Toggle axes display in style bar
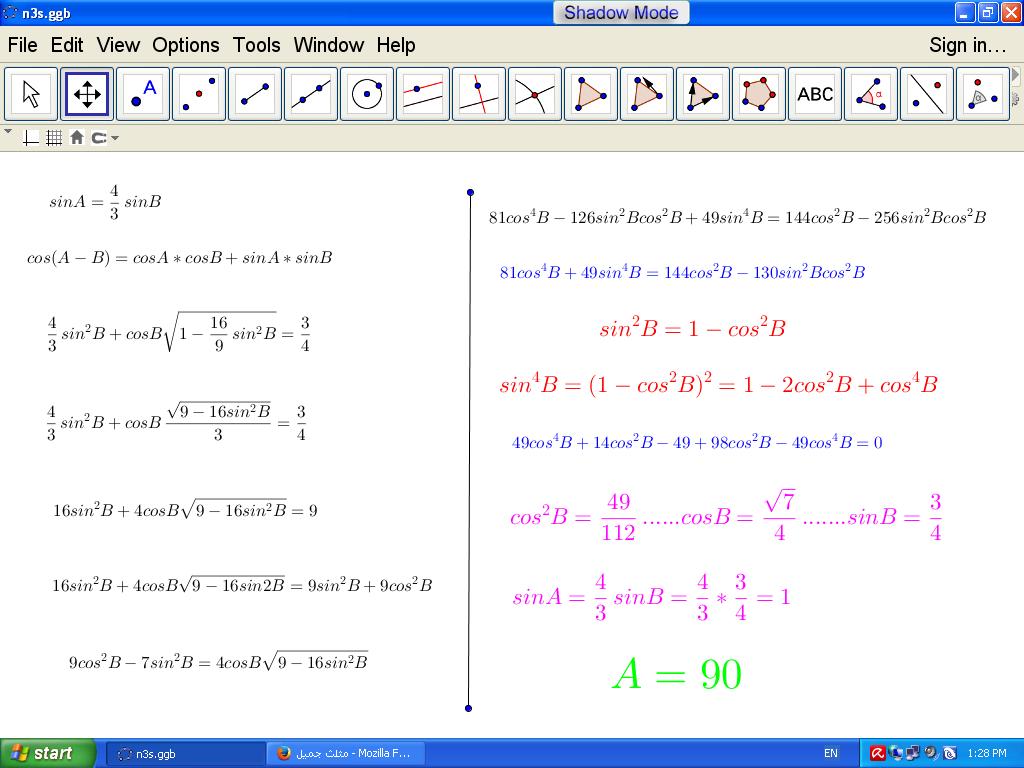1024x768 pixels. 31,138
